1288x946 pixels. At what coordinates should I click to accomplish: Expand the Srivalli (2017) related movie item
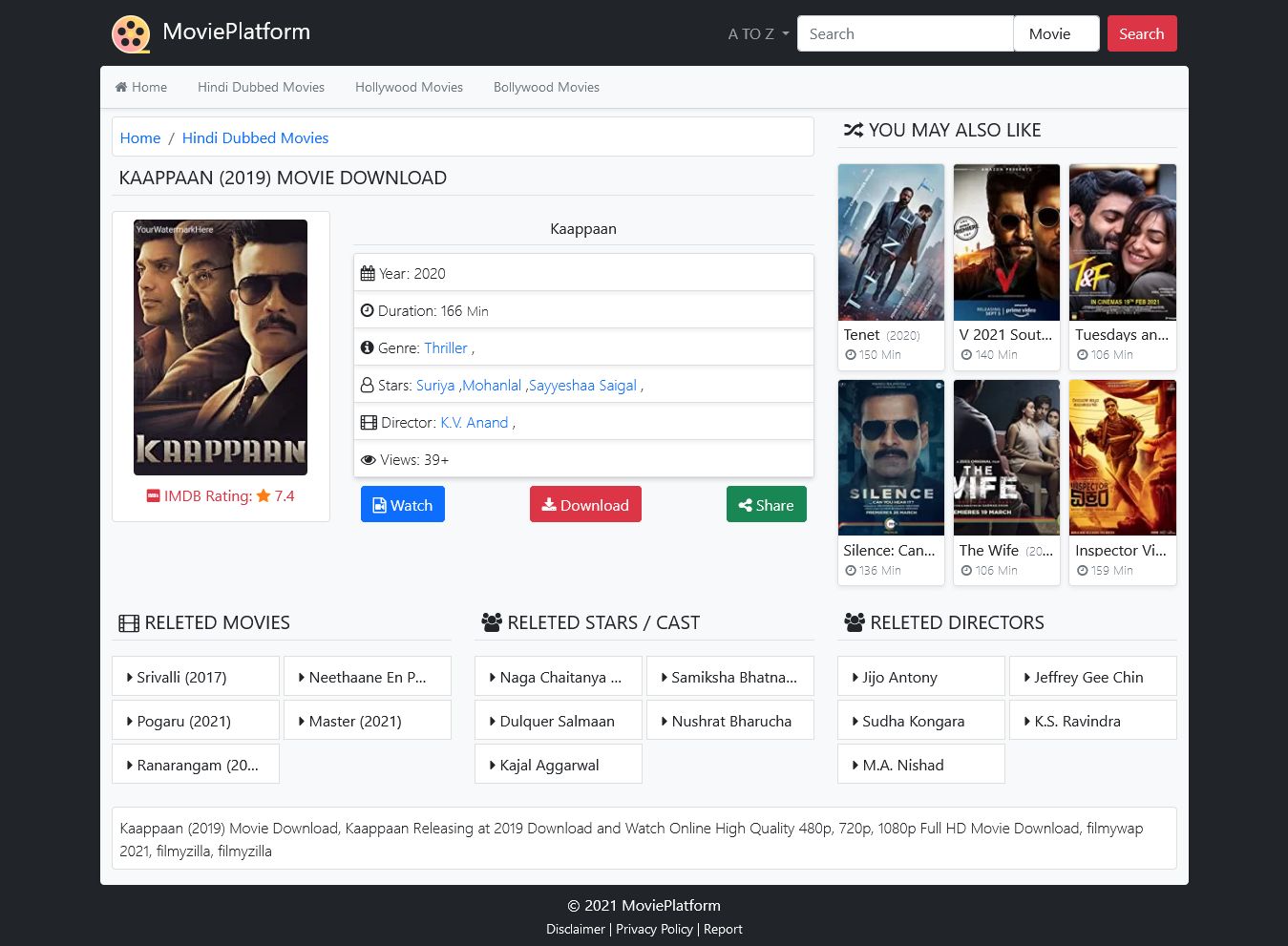coord(195,677)
